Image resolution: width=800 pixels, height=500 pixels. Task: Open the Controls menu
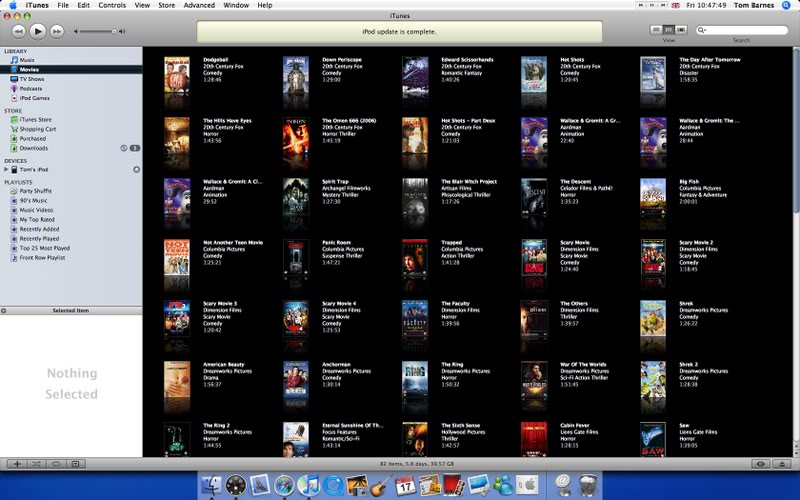click(112, 5)
